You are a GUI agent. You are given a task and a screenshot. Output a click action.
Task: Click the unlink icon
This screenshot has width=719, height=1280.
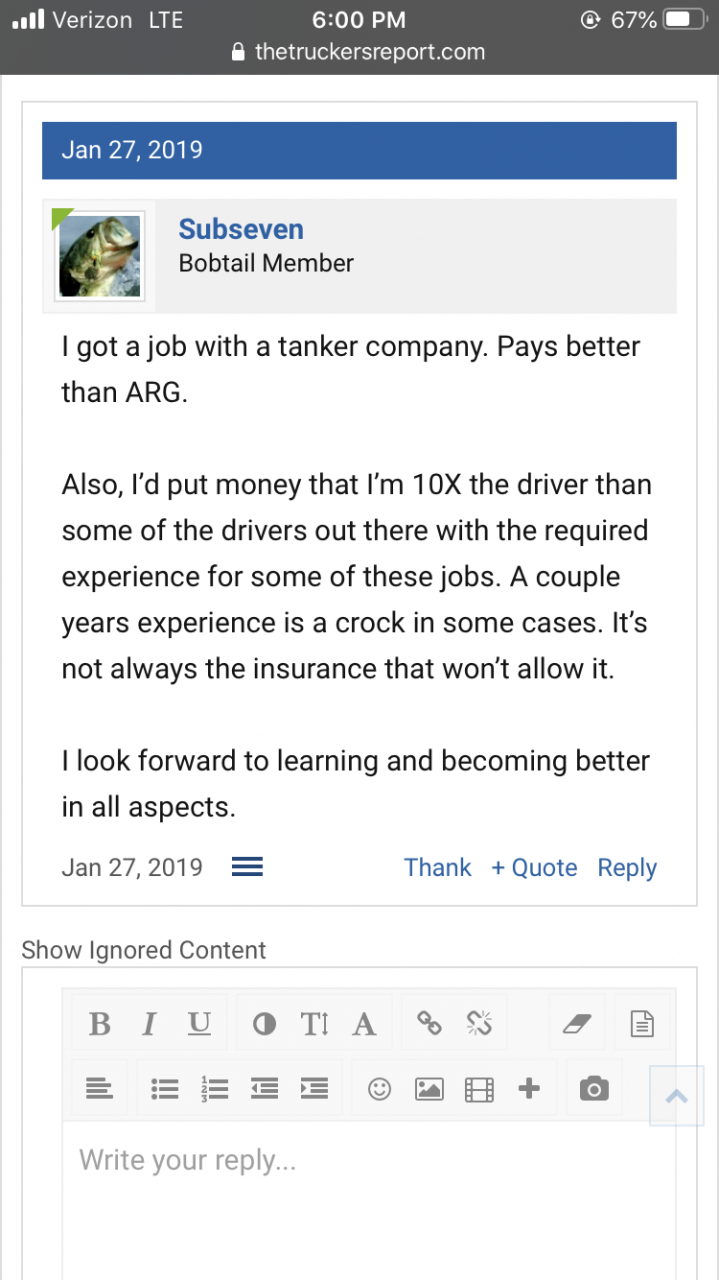tap(479, 1024)
